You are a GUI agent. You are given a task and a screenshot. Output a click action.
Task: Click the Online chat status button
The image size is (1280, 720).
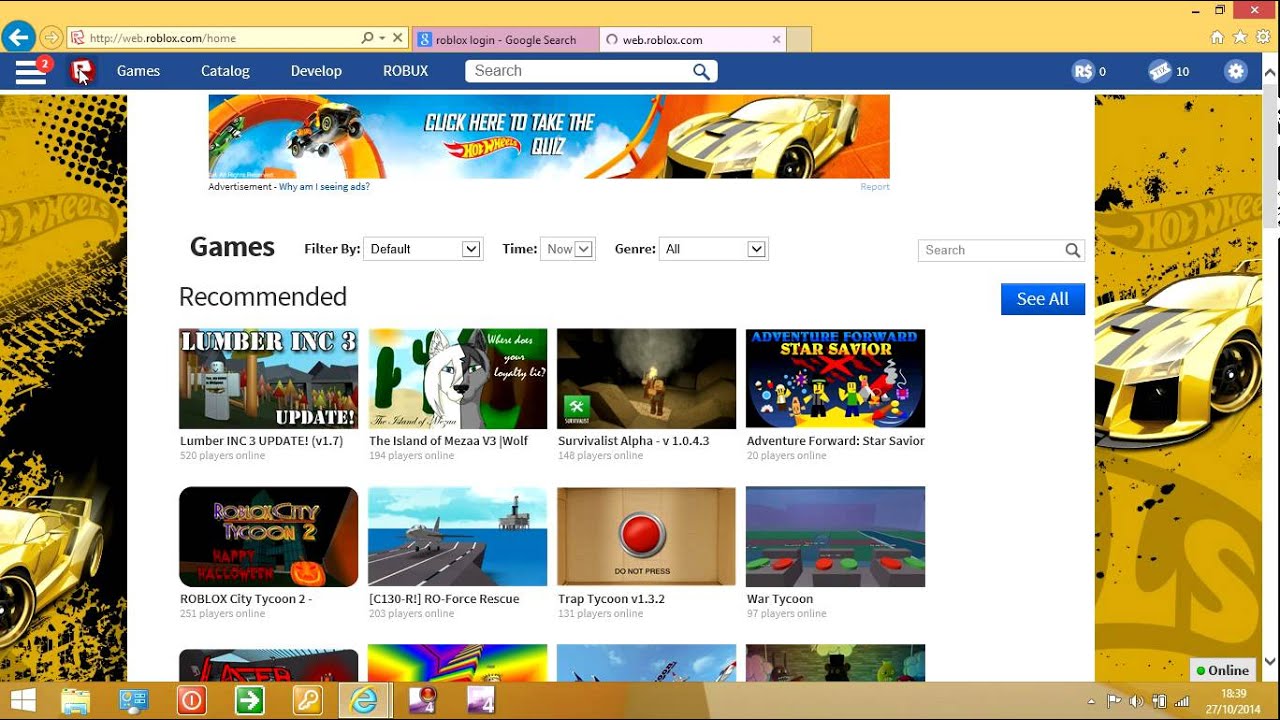[x=1222, y=670]
